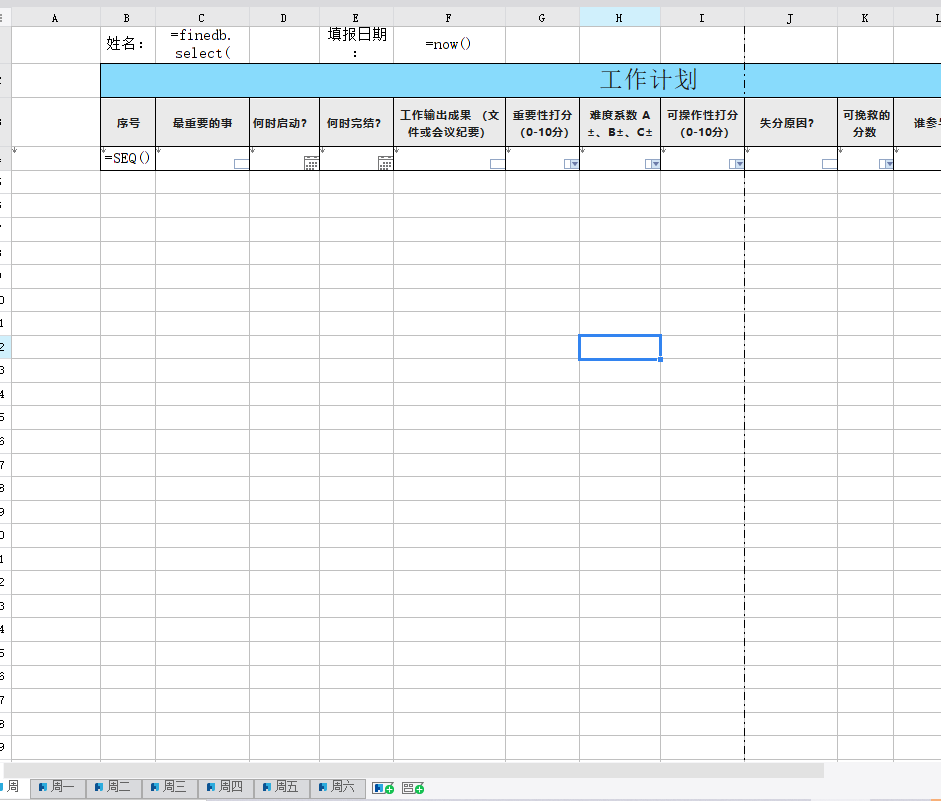
Task: Select the 重要性打分 header cell
Action: 542,122
